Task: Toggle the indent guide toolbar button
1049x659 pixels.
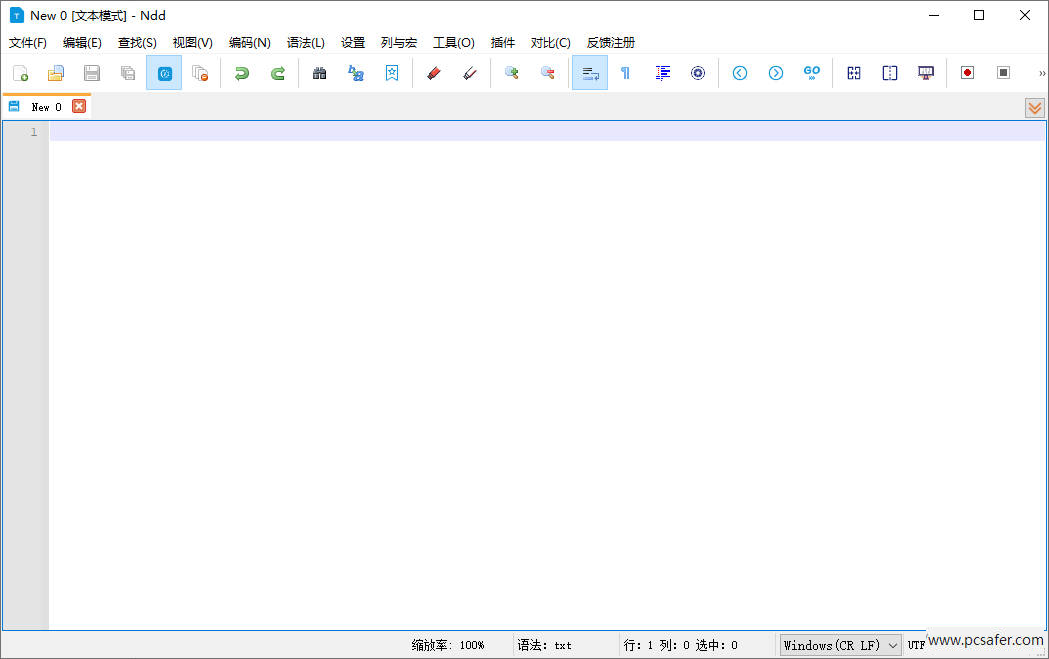Action: pos(662,73)
